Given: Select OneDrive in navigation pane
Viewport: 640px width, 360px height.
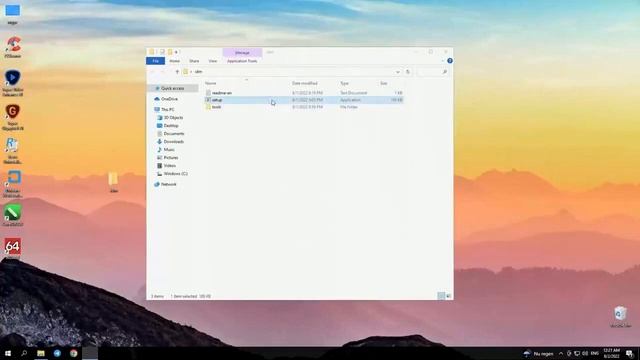Looking at the screenshot, I should point(169,99).
